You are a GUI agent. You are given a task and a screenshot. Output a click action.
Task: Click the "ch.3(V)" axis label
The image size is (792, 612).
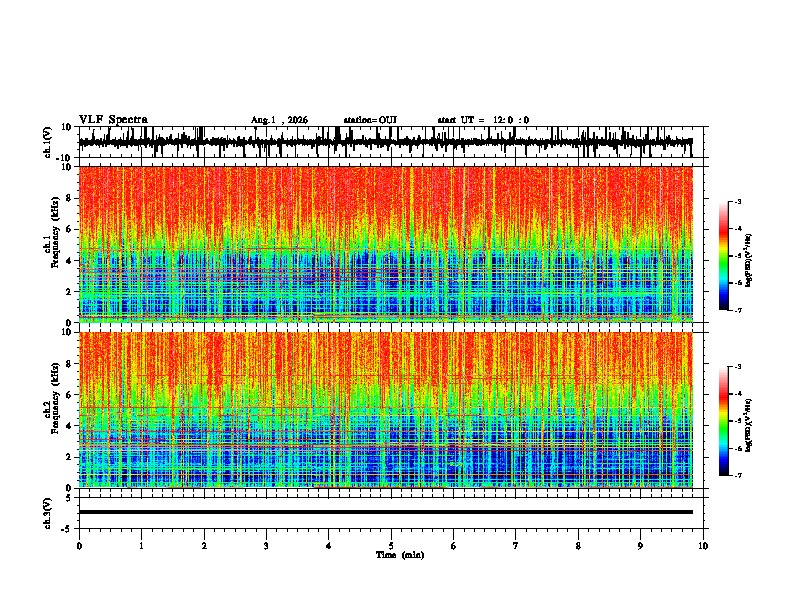48,513
